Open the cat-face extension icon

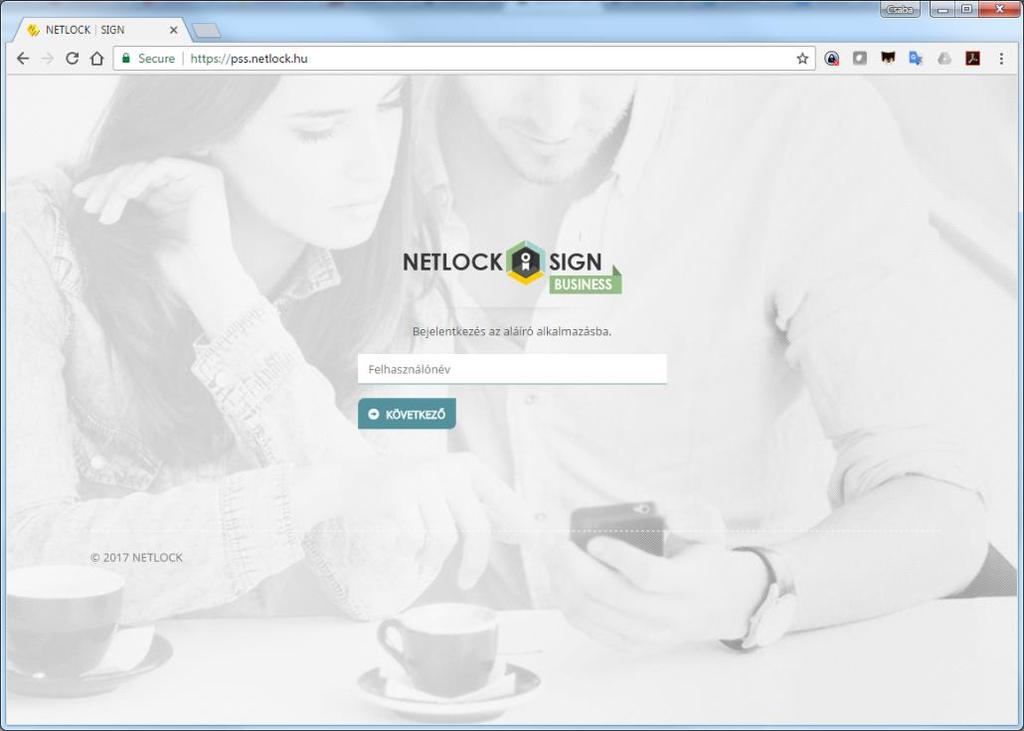(888, 58)
